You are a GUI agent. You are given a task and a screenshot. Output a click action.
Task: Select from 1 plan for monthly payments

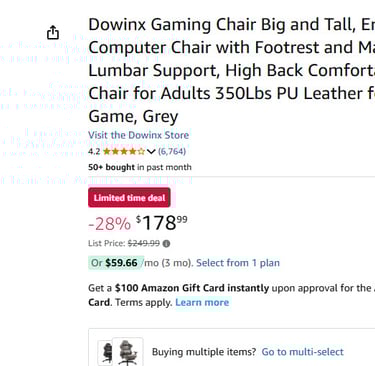(238, 263)
